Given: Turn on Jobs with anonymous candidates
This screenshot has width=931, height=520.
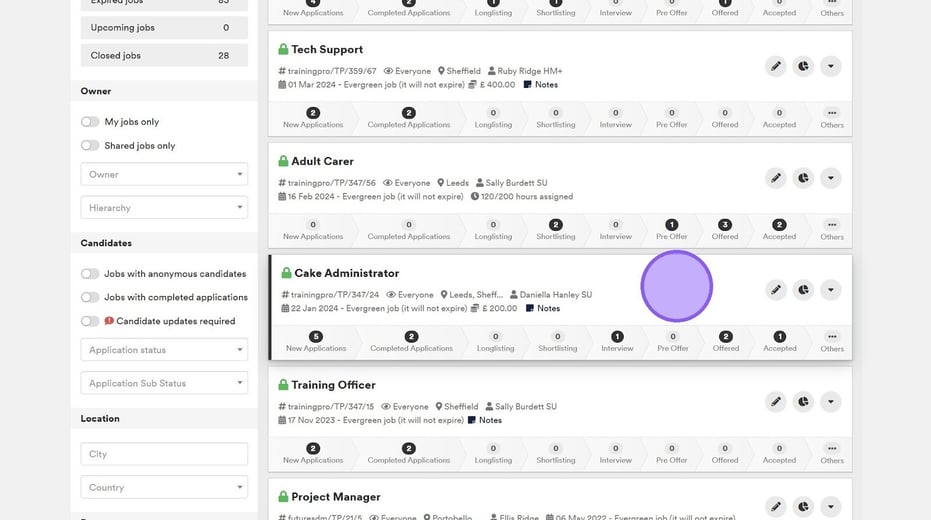Looking at the screenshot, I should (90, 274).
